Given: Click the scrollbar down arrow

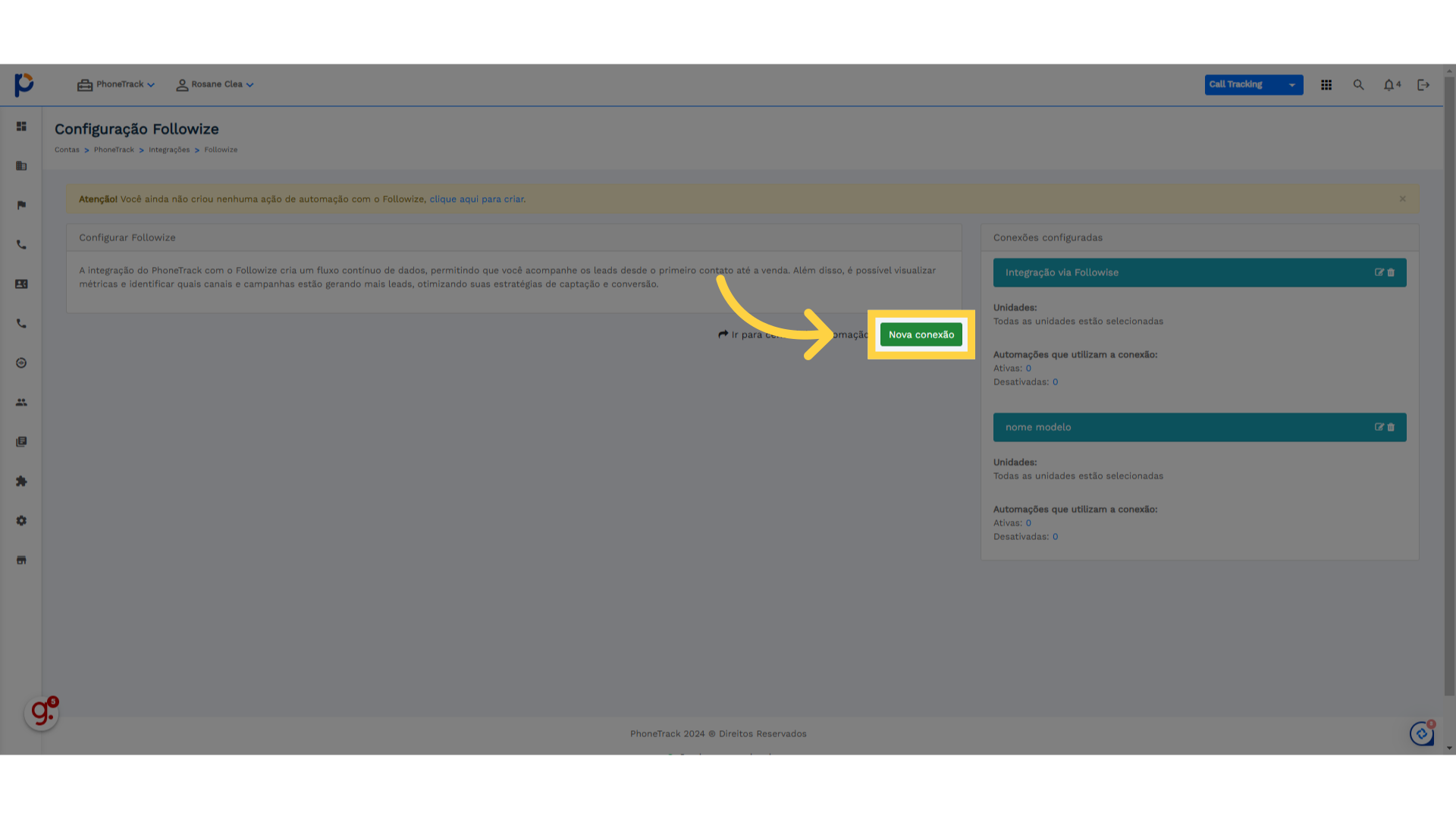Looking at the screenshot, I should coord(1449,748).
